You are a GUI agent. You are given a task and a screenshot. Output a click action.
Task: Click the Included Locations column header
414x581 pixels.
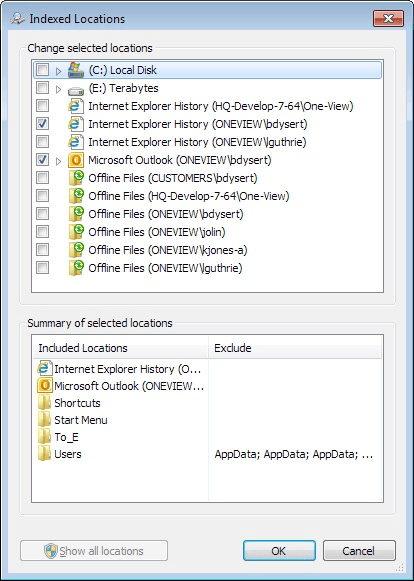click(121, 348)
